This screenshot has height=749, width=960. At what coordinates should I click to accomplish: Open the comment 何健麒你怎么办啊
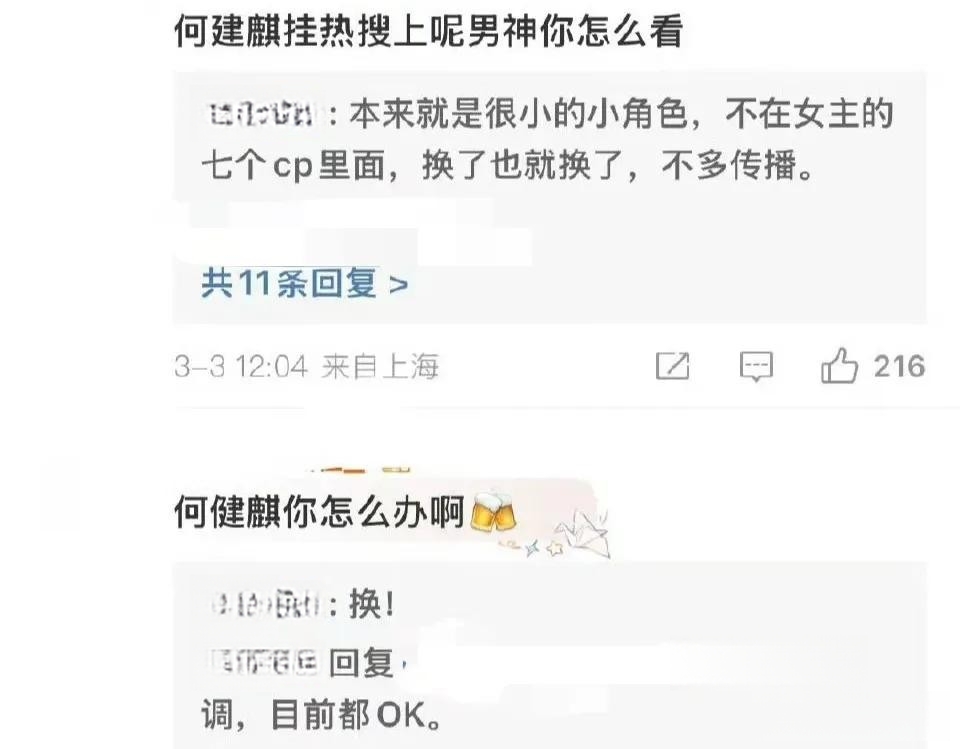pos(319,512)
